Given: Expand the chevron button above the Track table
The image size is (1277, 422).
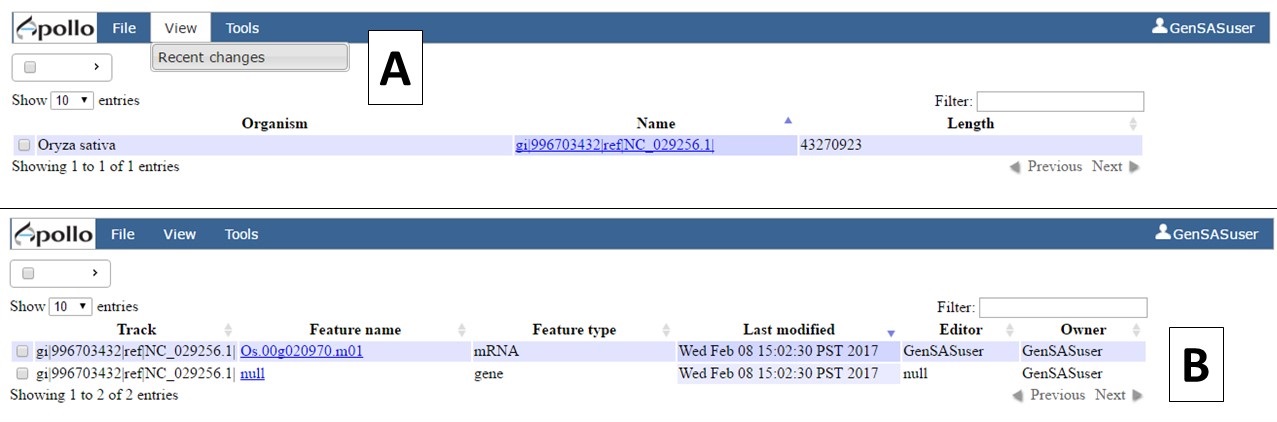Looking at the screenshot, I should pyautogui.click(x=96, y=273).
